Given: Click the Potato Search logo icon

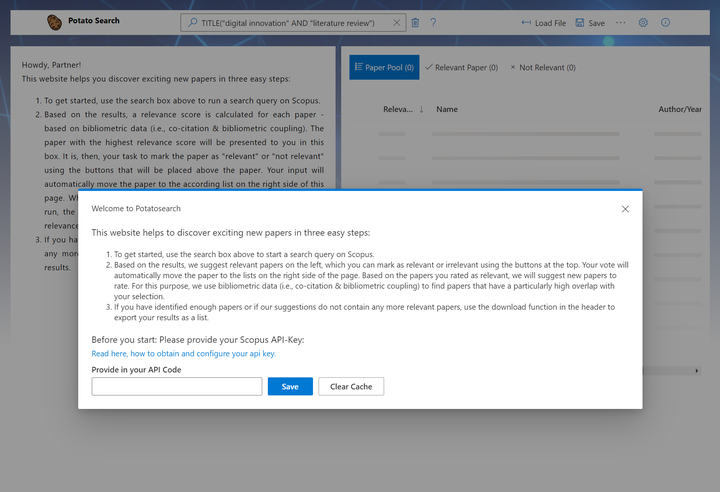Looking at the screenshot, I should [54, 22].
